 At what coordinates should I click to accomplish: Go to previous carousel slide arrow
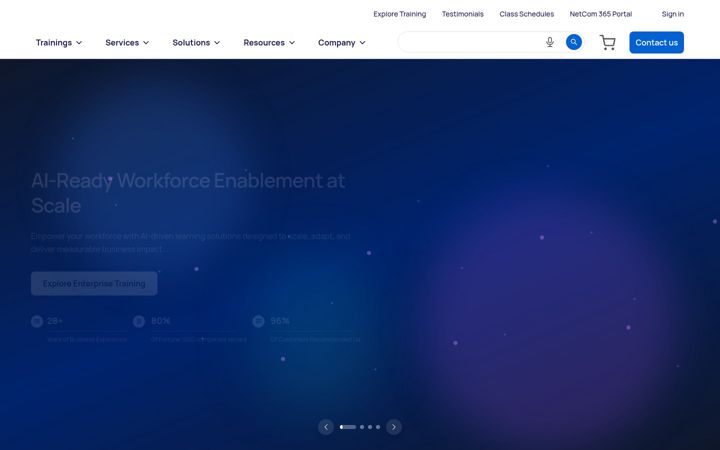click(x=326, y=427)
